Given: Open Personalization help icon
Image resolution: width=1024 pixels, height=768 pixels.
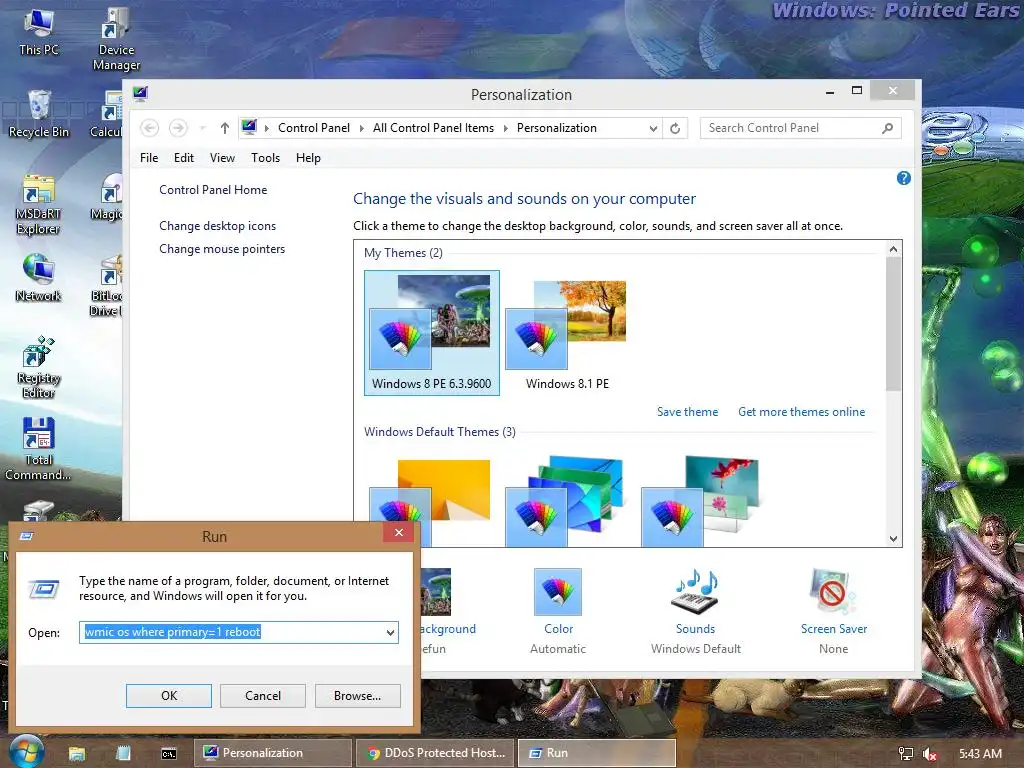Looking at the screenshot, I should [904, 178].
